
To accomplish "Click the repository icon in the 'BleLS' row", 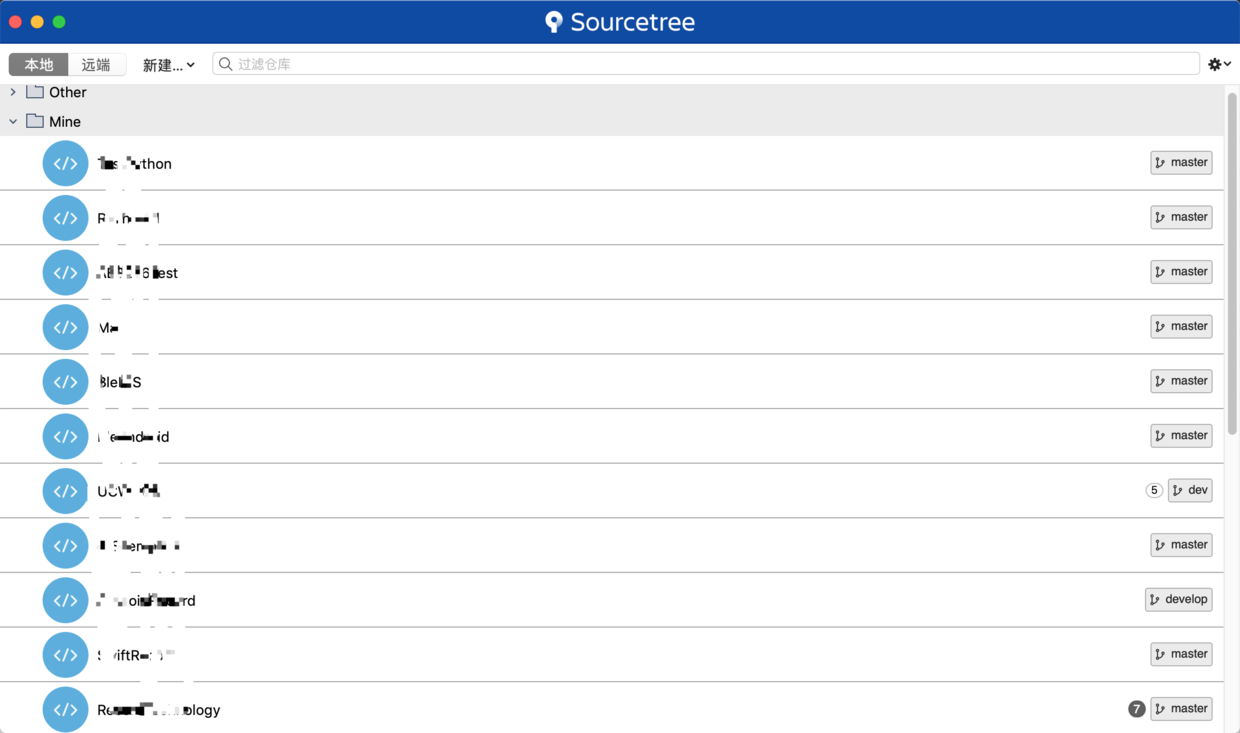I will click(65, 382).
